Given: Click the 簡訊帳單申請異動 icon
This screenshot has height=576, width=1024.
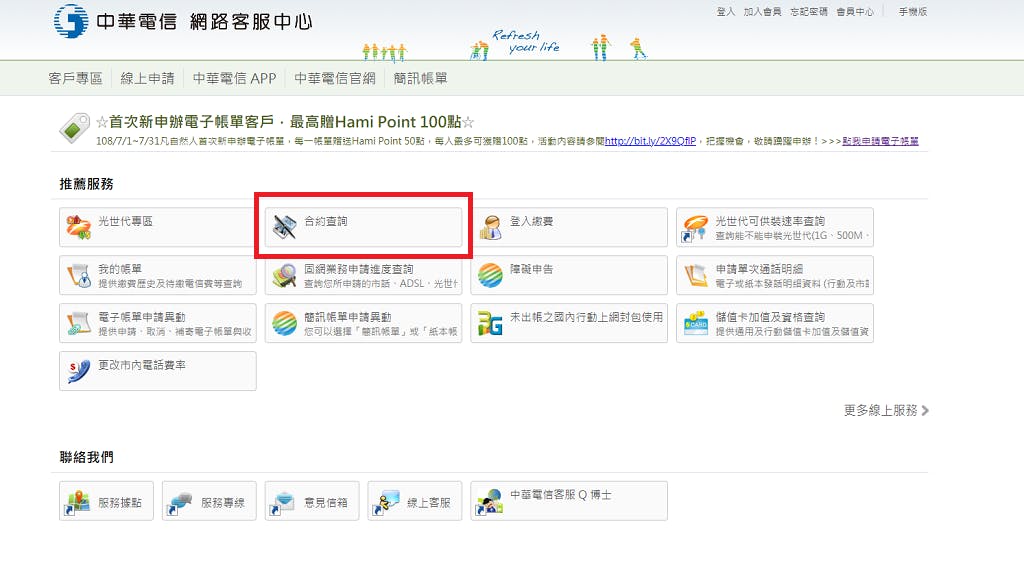Looking at the screenshot, I should (x=285, y=323).
